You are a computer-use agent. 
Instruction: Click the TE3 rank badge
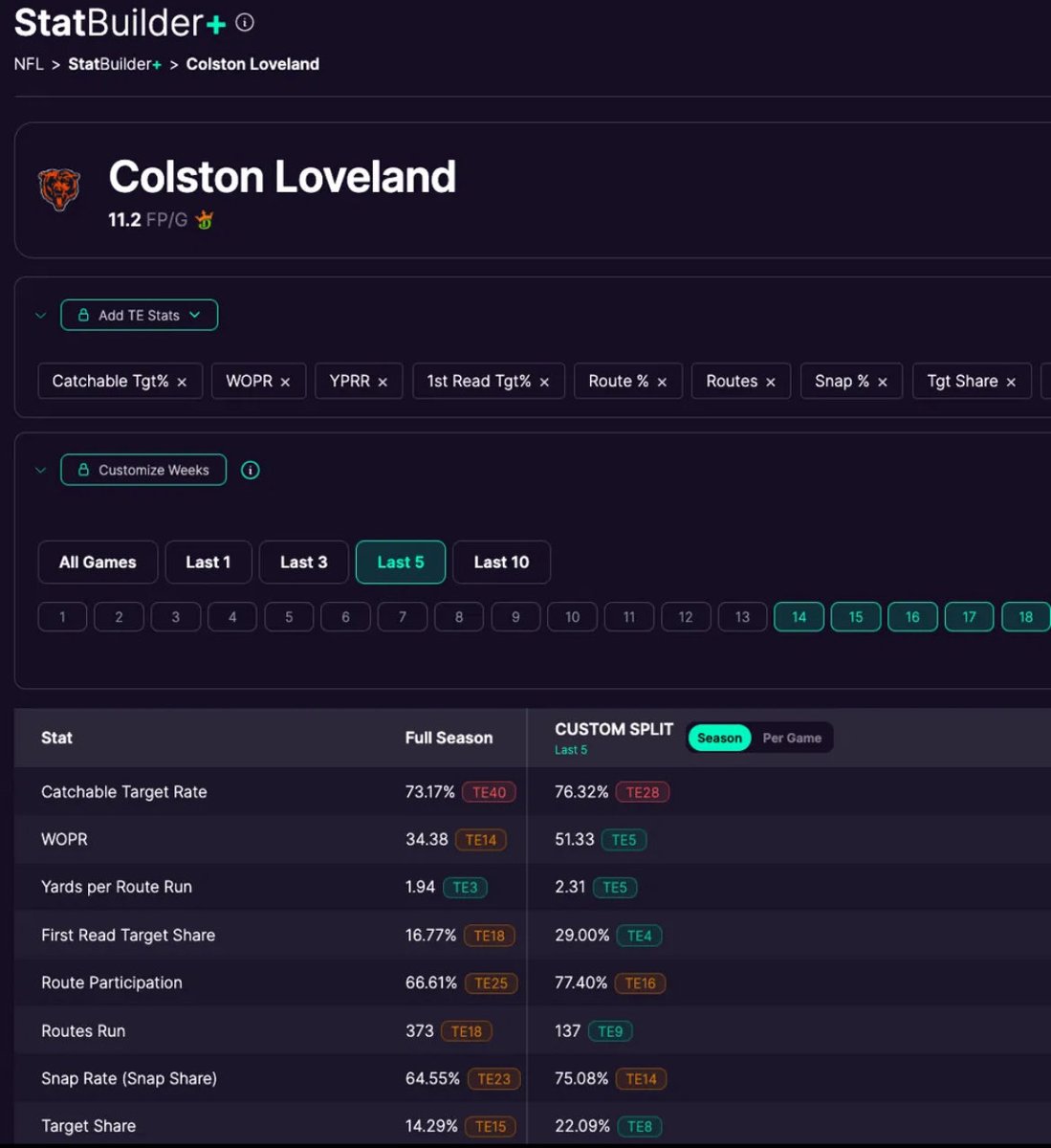pos(465,887)
